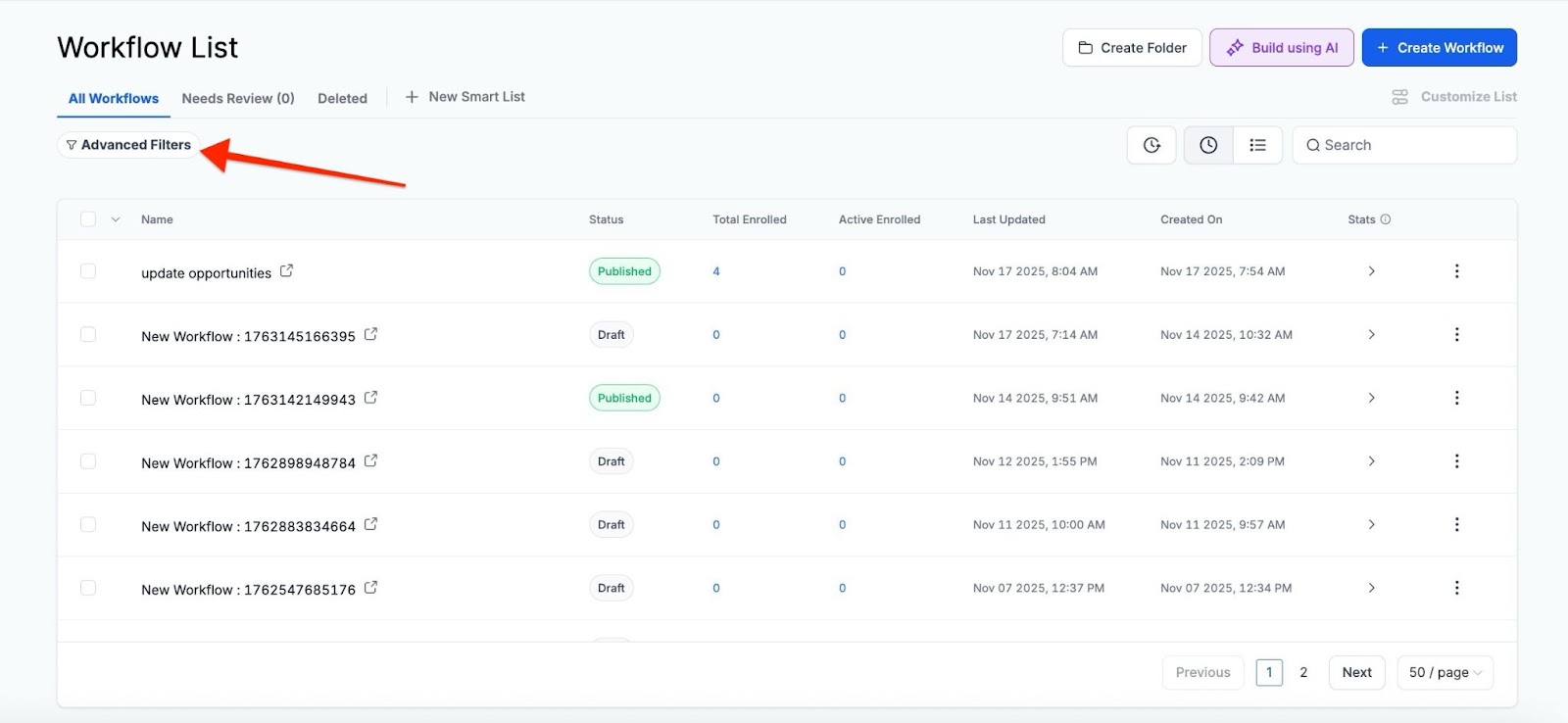Image resolution: width=1568 pixels, height=723 pixels.
Task: Click the partial clock history icon button
Action: (x=1151, y=145)
